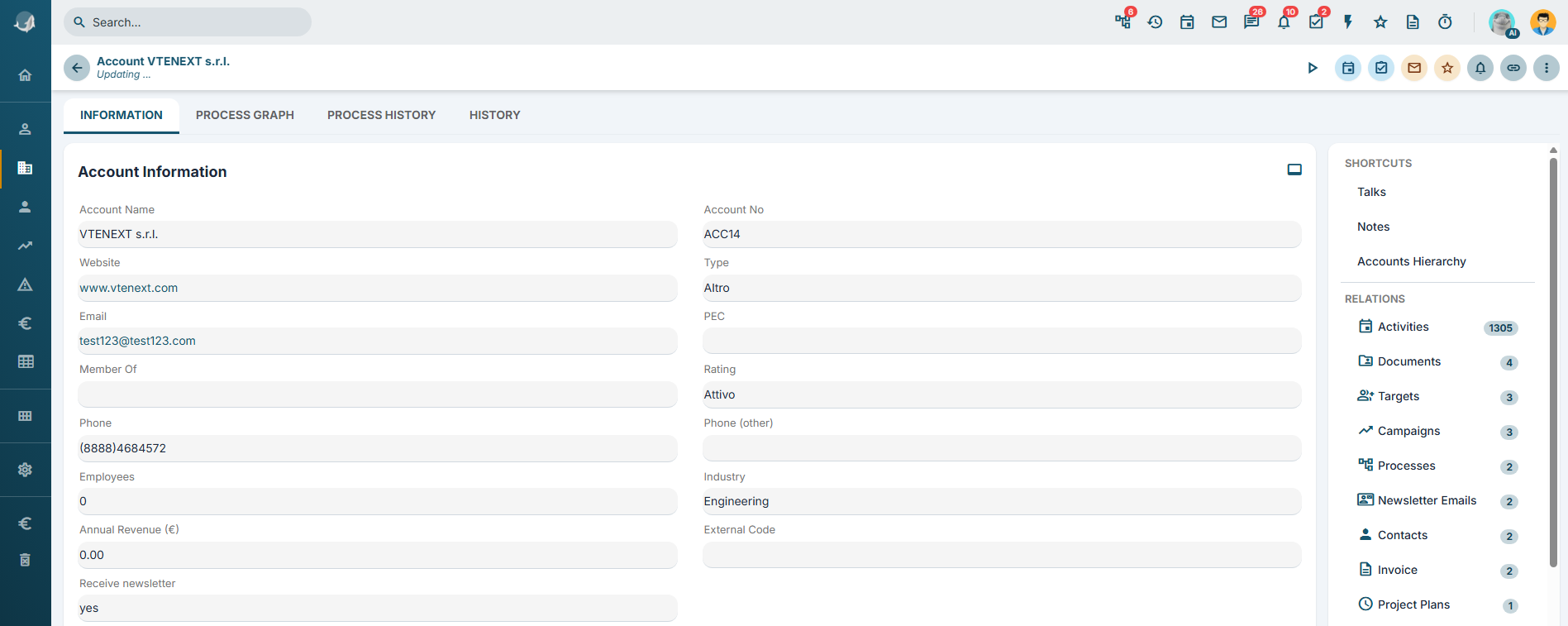Screen dimensions: 1568x626
Task: Open the trending chart icon in sidebar
Action: click(x=25, y=246)
